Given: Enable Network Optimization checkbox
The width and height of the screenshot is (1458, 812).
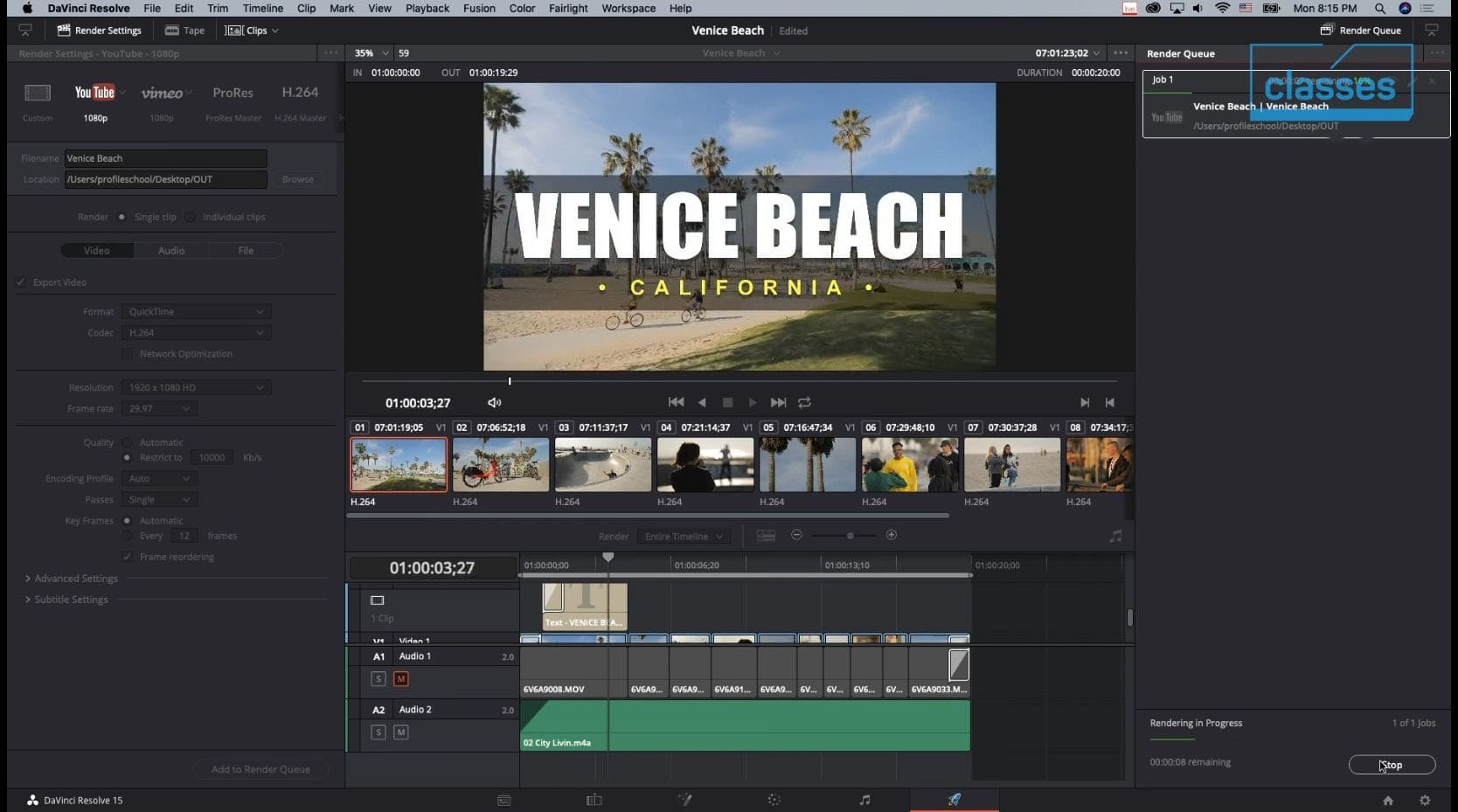Looking at the screenshot, I should pos(128,354).
